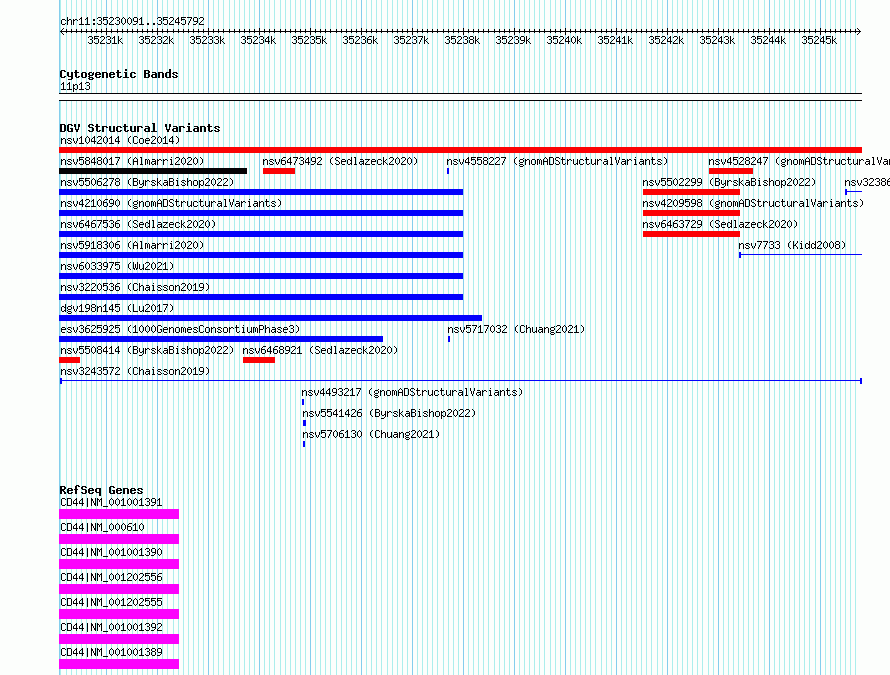The image size is (890, 675).
Task: Click blue bar for nsv5918306 (Almarri2020)
Action: tap(261, 255)
